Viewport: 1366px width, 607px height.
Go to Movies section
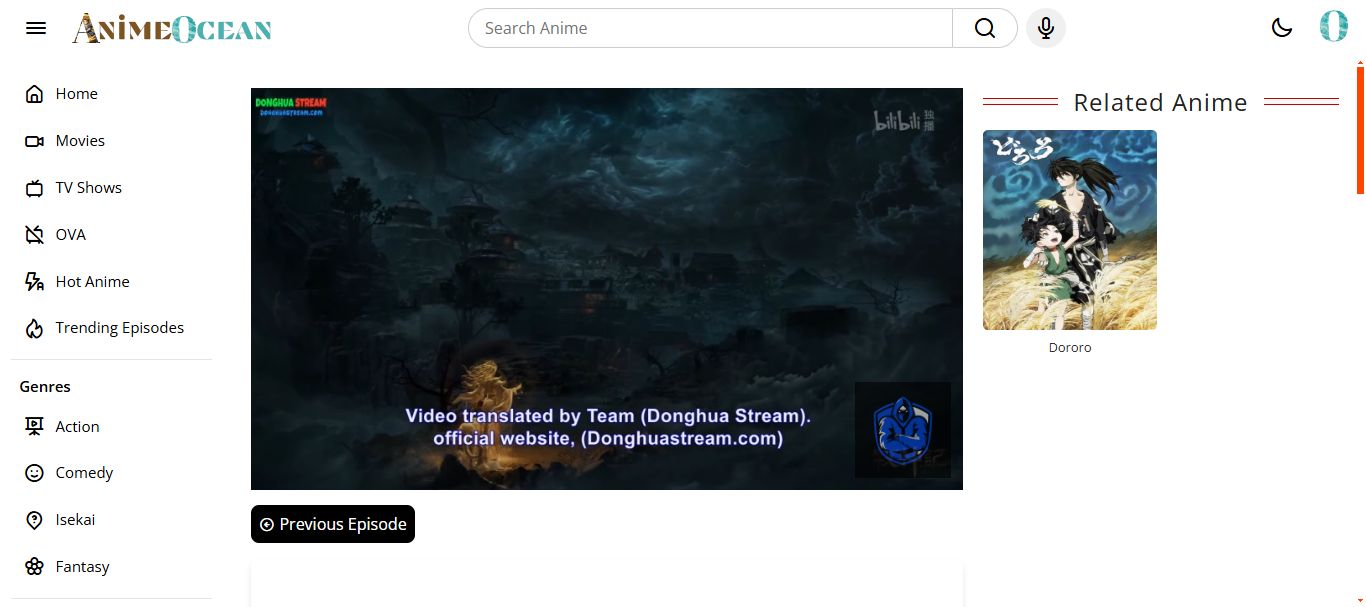80,141
